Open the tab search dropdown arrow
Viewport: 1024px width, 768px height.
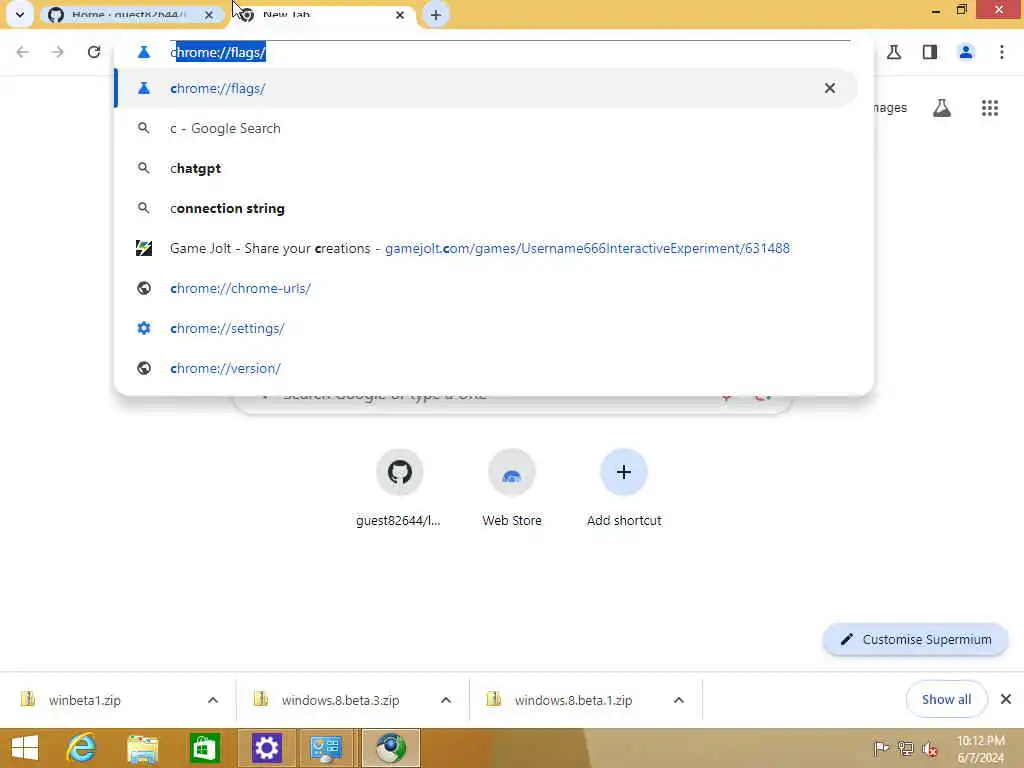point(20,14)
